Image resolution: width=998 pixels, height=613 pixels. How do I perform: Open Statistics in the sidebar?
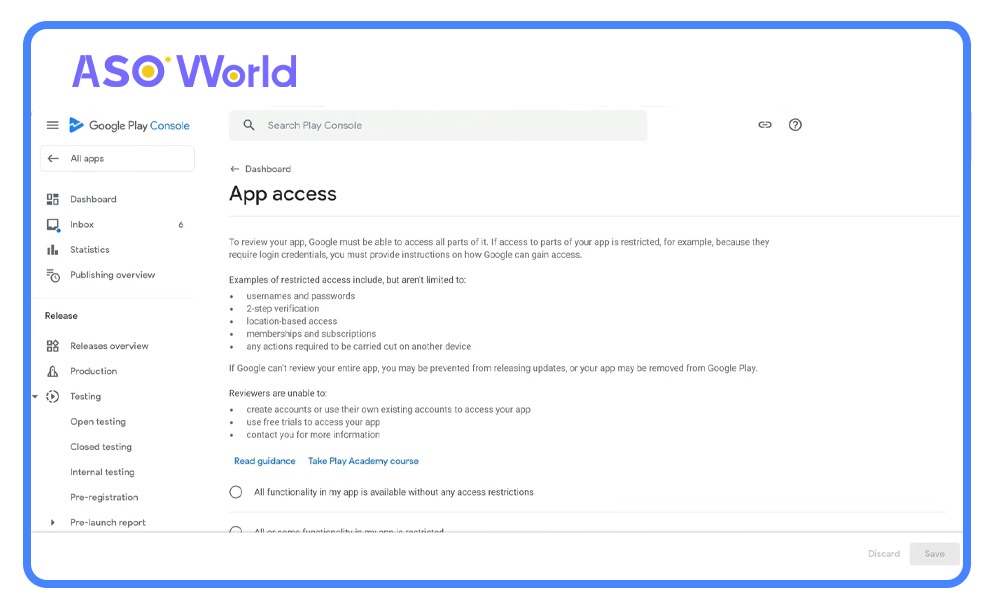point(90,250)
